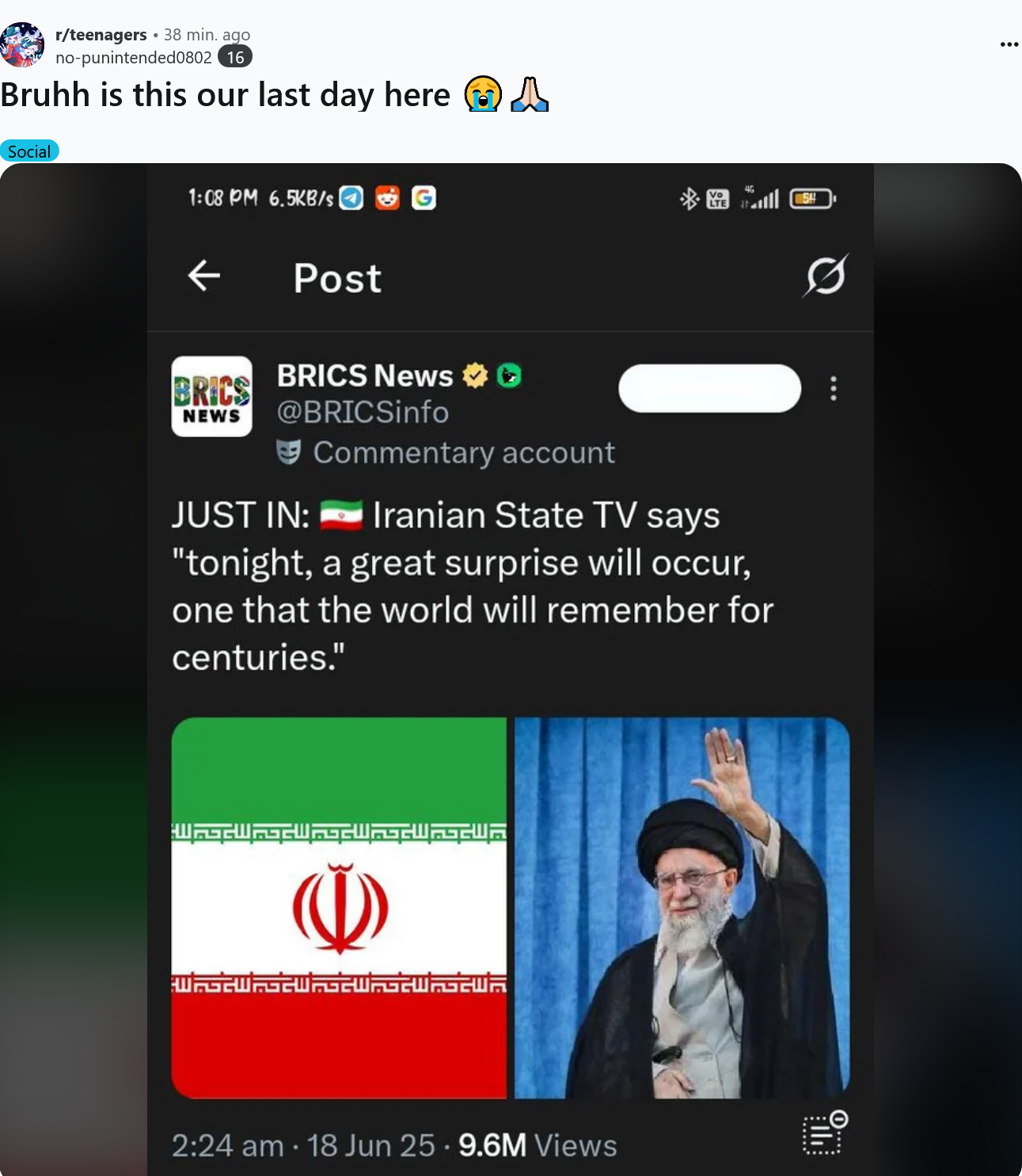Click the green affiliate badge beside BRICS News
This screenshot has height=1176, width=1022.
pyautogui.click(x=509, y=375)
